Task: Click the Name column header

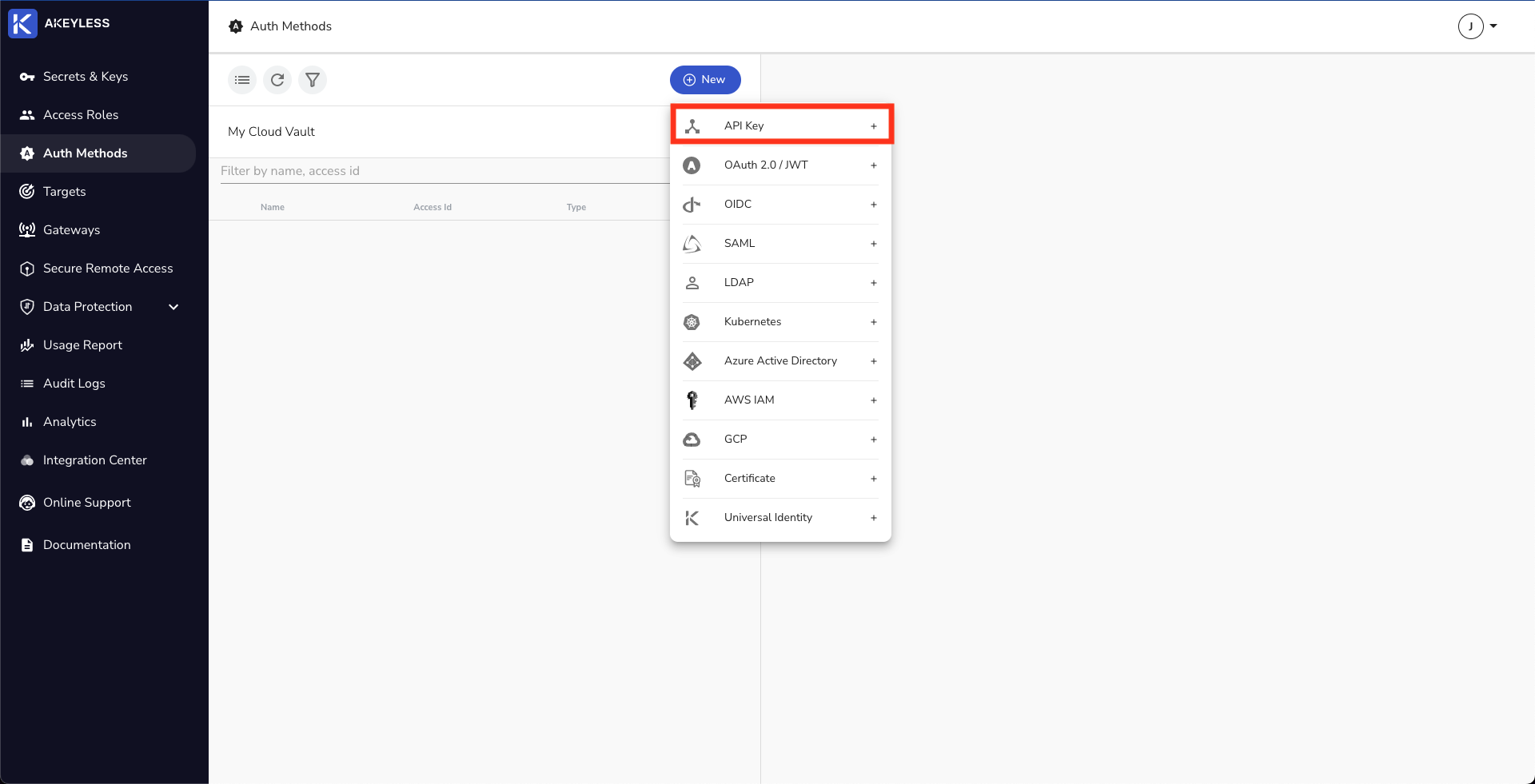Action: point(273,207)
